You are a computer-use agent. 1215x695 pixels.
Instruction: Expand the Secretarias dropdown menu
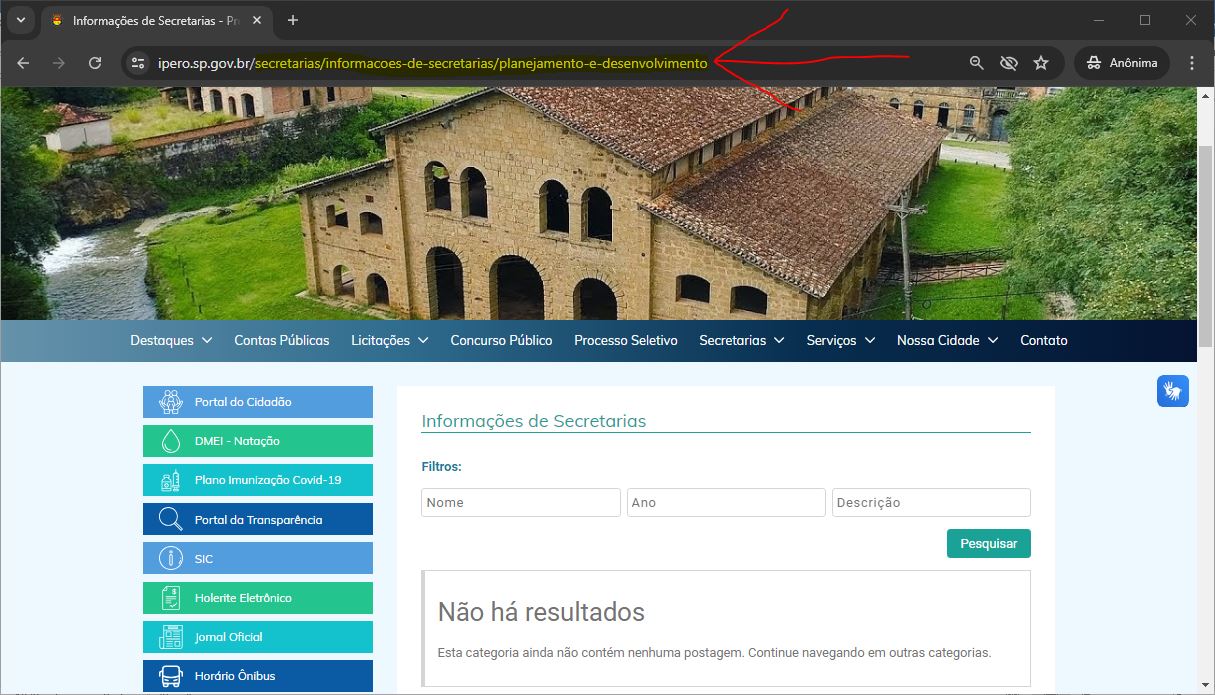coord(741,340)
